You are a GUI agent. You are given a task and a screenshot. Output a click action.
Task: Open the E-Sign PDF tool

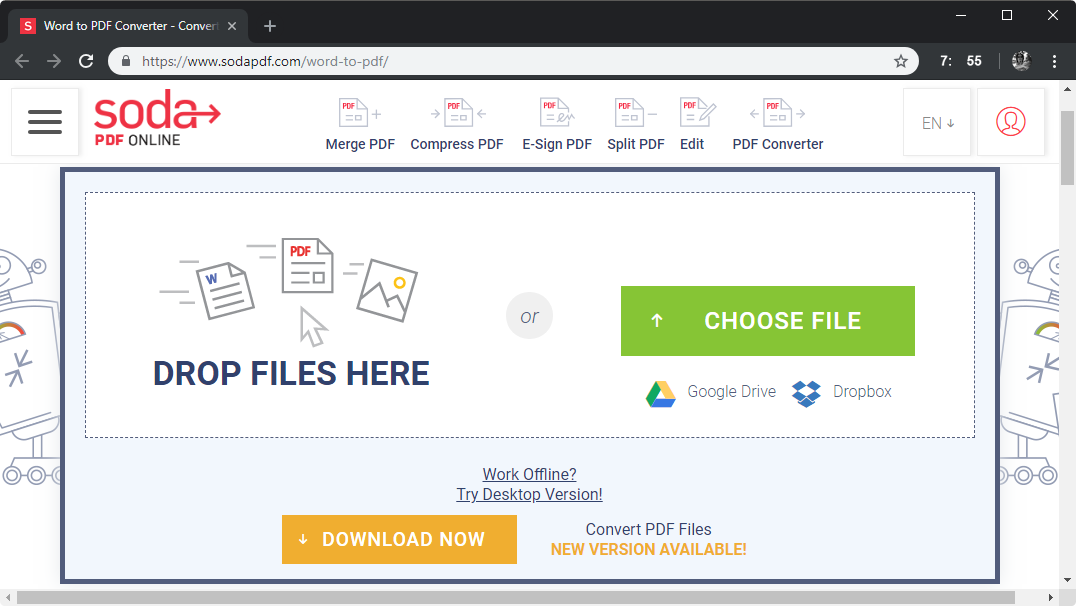pos(557,124)
